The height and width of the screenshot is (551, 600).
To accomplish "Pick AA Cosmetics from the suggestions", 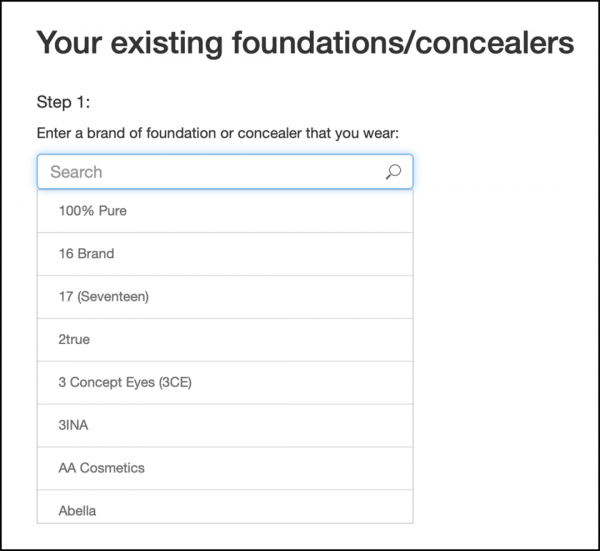I will [225, 468].
